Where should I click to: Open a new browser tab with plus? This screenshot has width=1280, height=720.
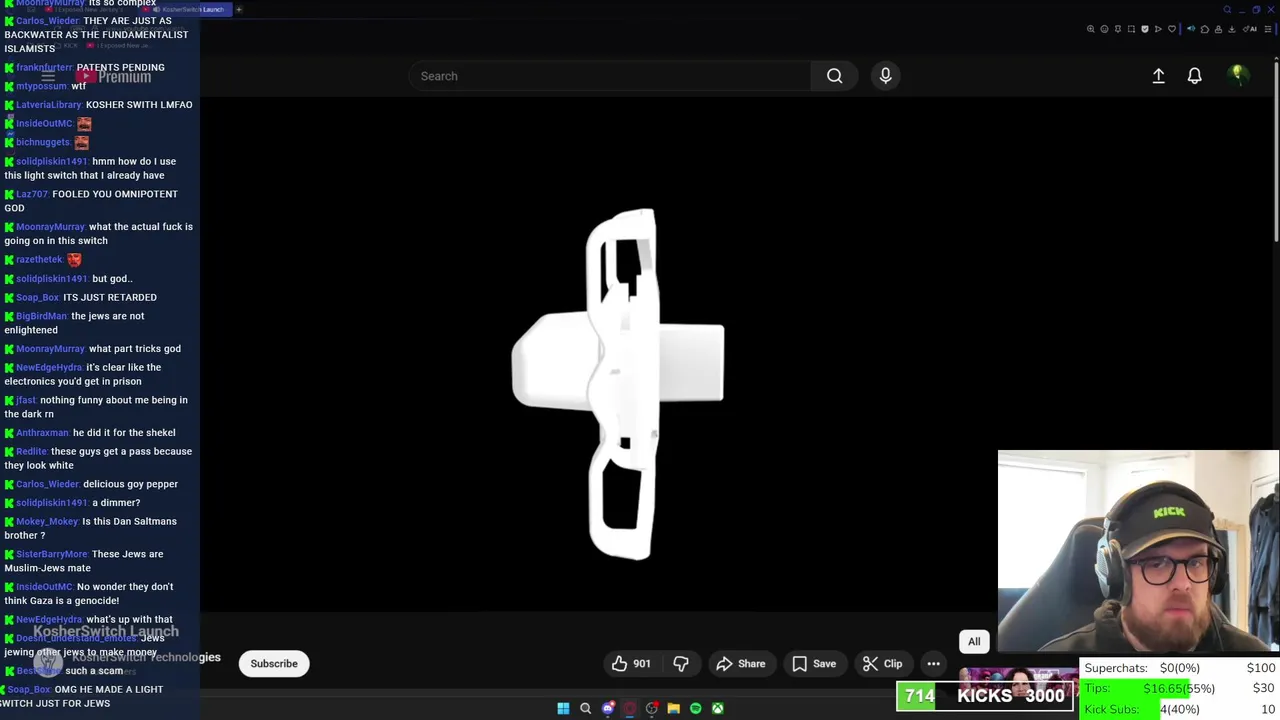(x=239, y=9)
